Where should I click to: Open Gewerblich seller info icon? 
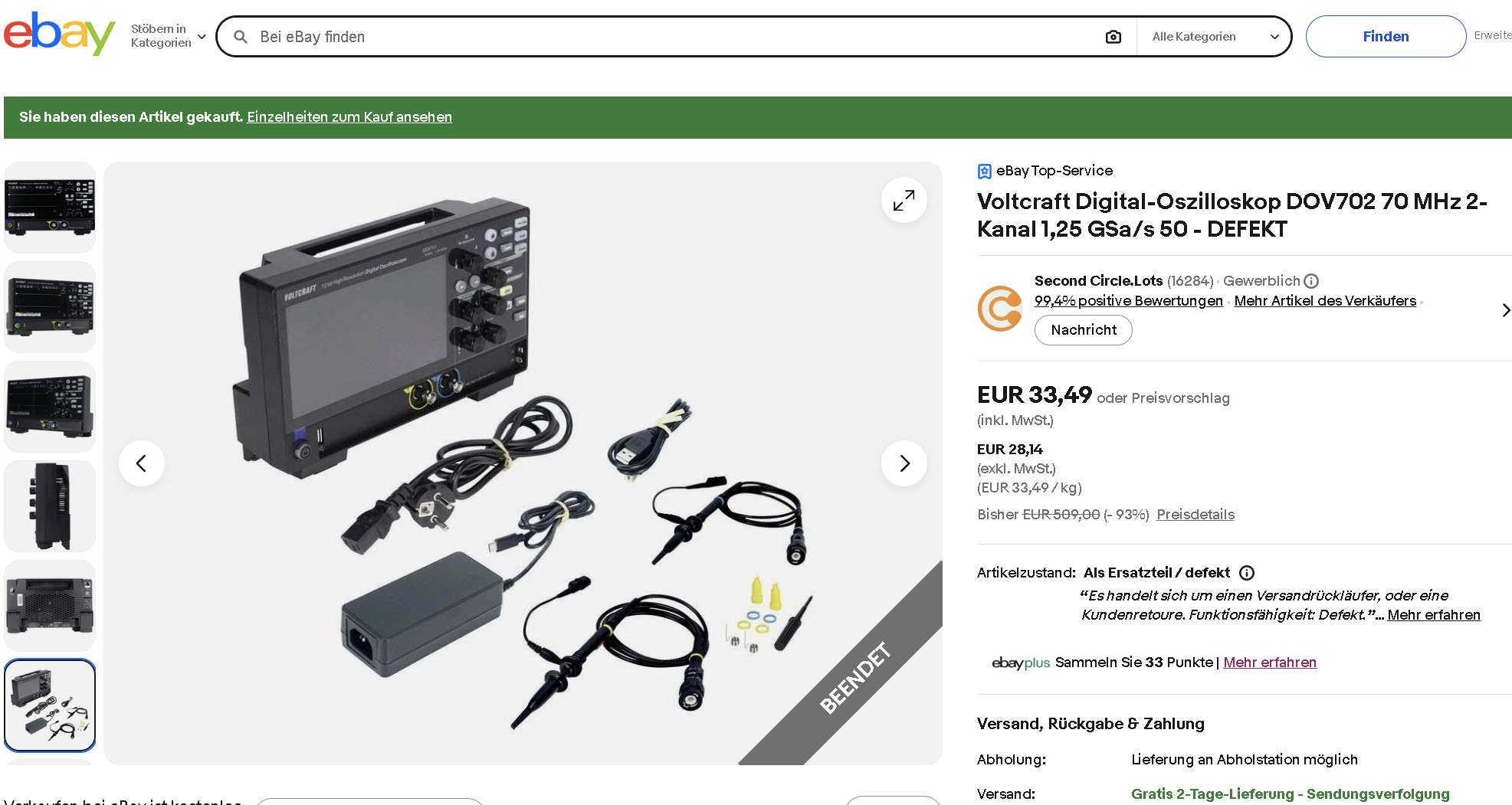click(1311, 281)
